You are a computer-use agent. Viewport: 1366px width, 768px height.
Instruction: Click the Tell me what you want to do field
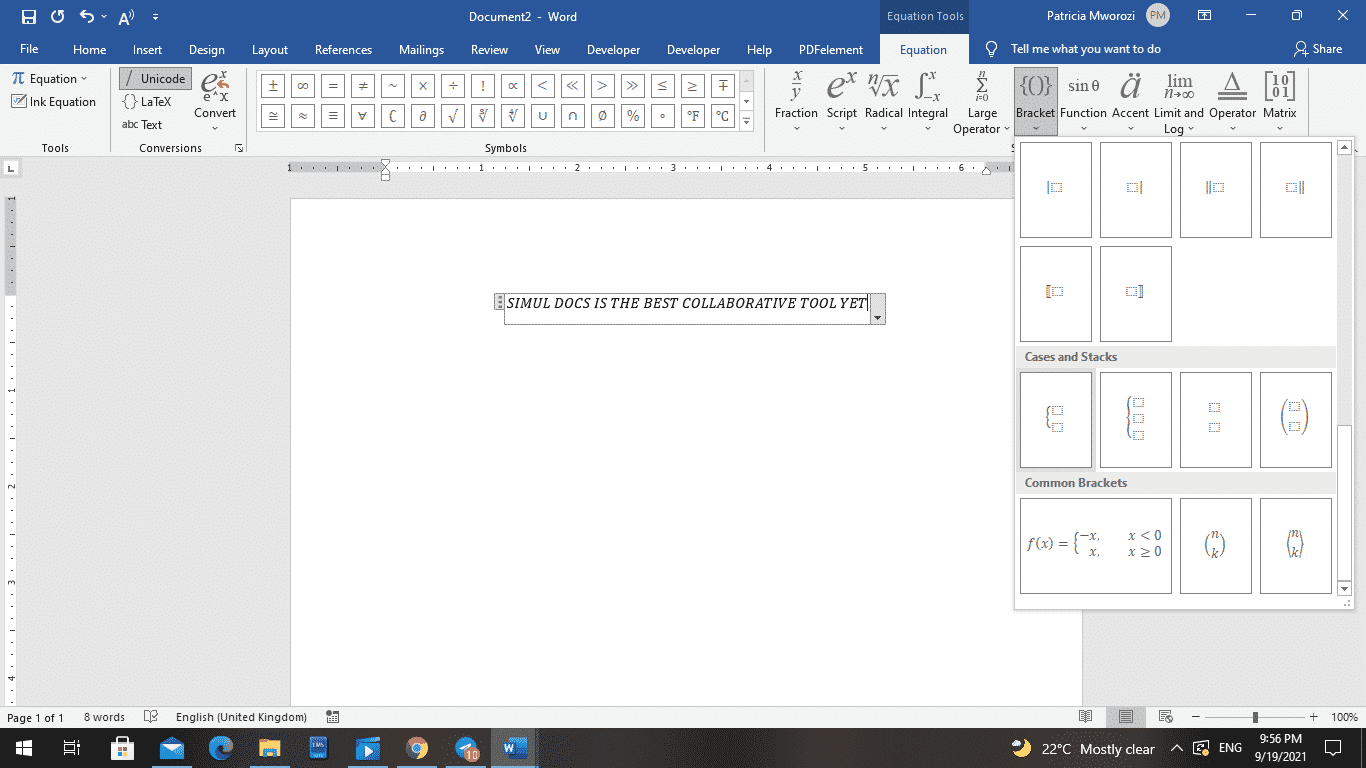pos(1087,48)
